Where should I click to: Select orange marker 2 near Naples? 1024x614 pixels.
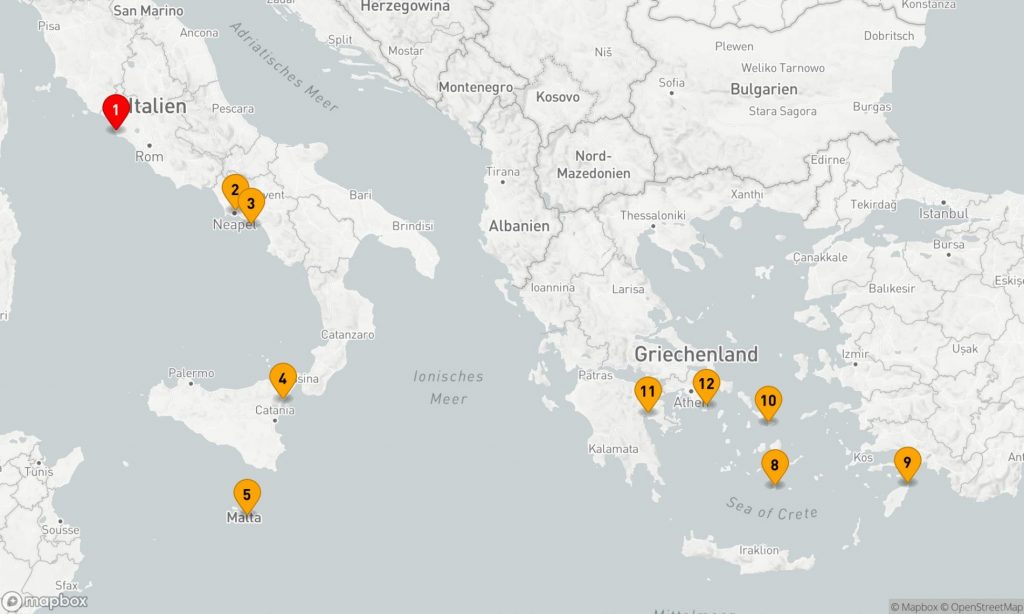point(234,189)
